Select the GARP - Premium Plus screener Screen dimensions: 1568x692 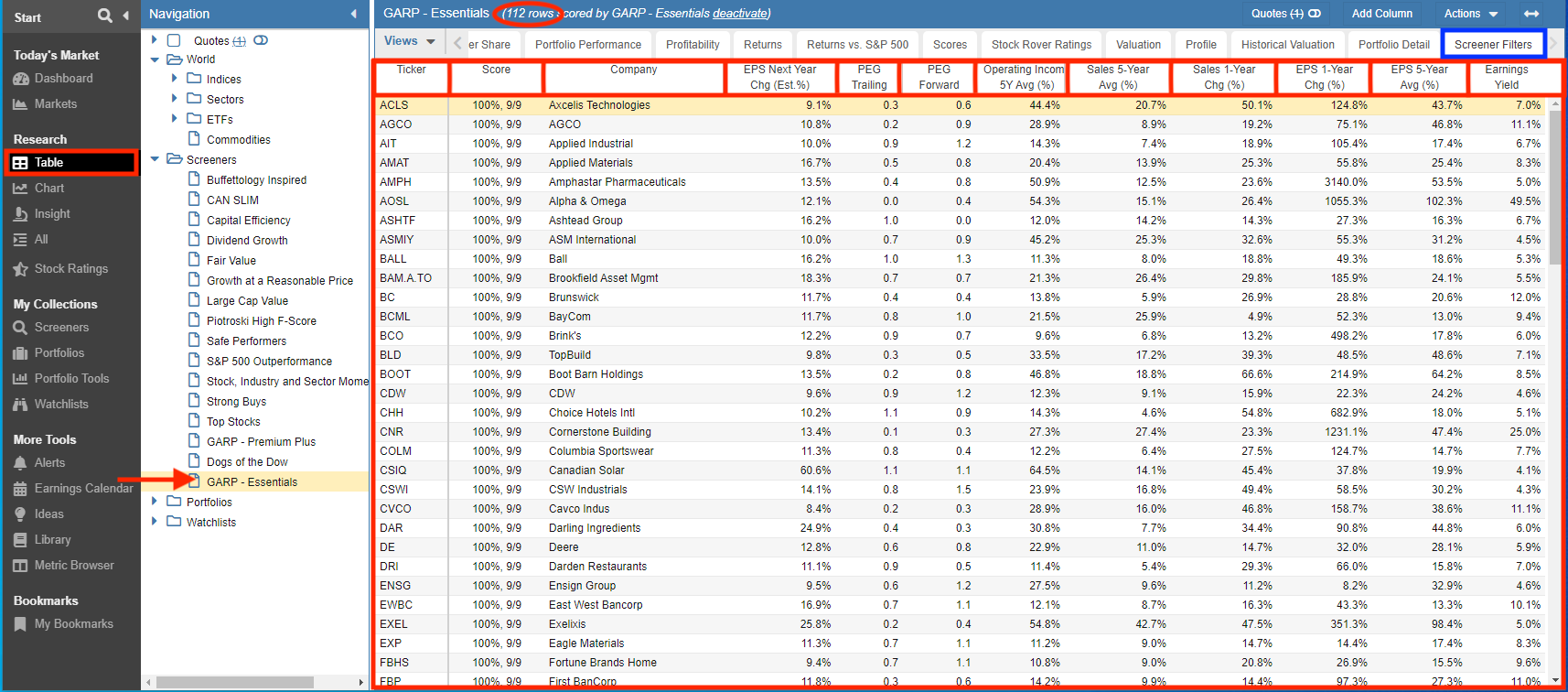tap(261, 442)
